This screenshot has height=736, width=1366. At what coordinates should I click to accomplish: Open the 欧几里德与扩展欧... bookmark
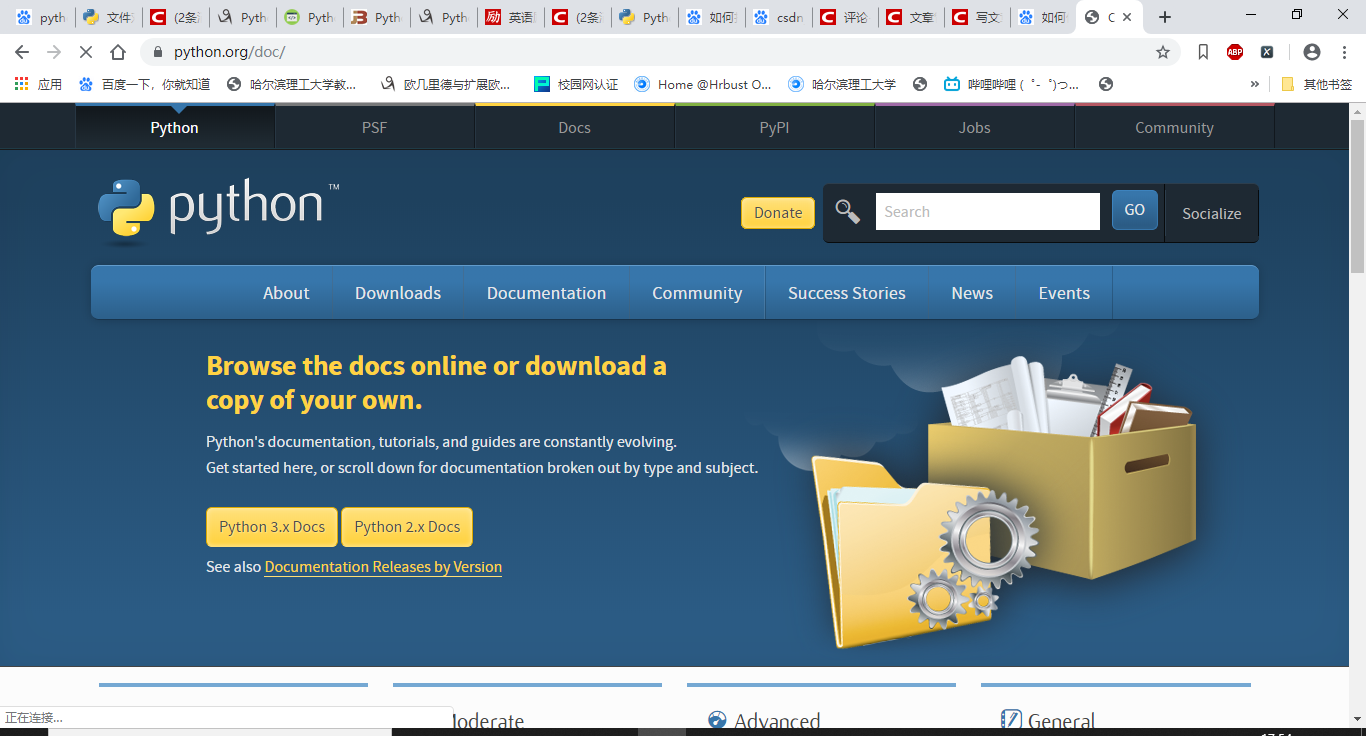(446, 84)
